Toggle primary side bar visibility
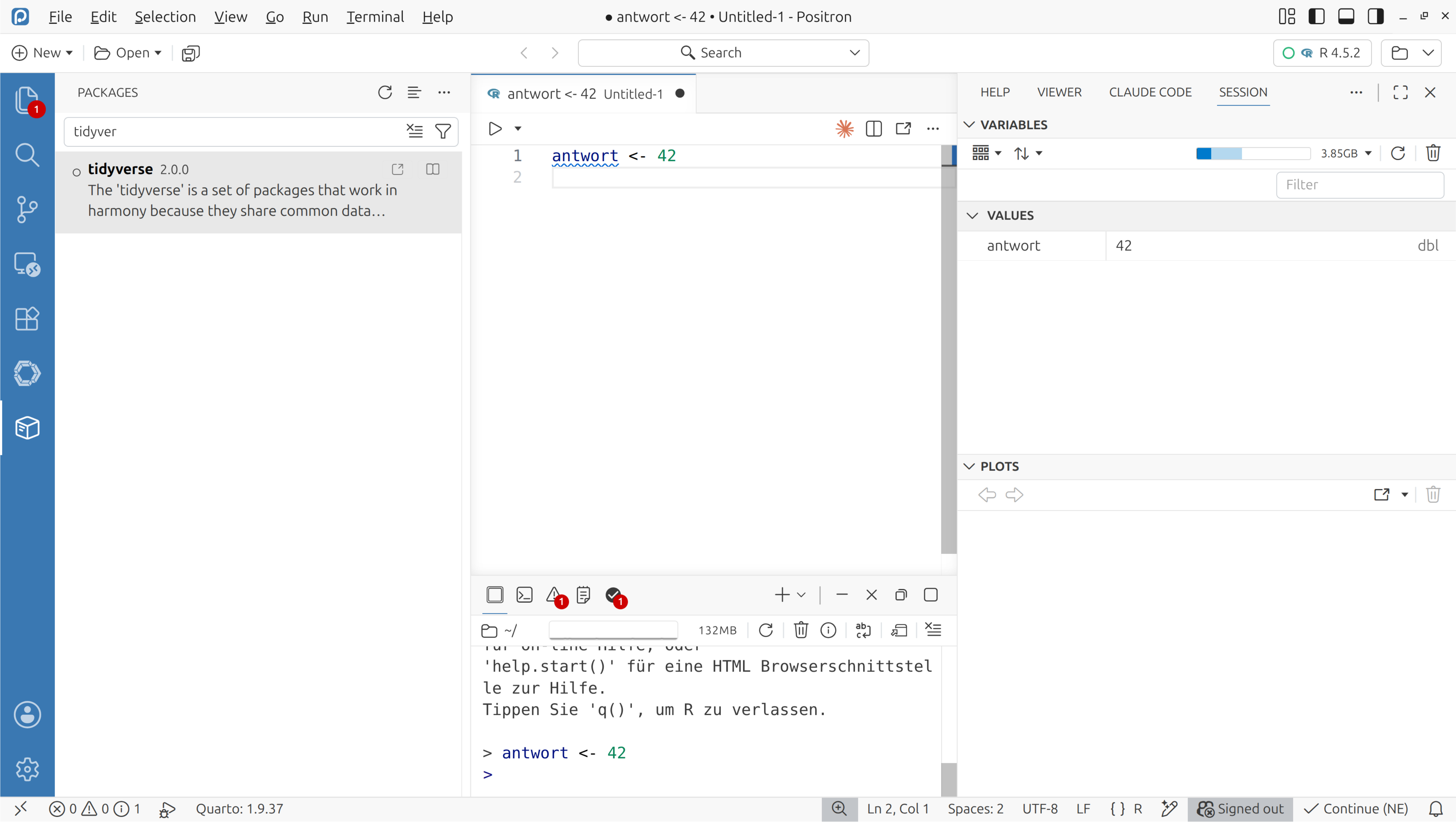 (1316, 16)
